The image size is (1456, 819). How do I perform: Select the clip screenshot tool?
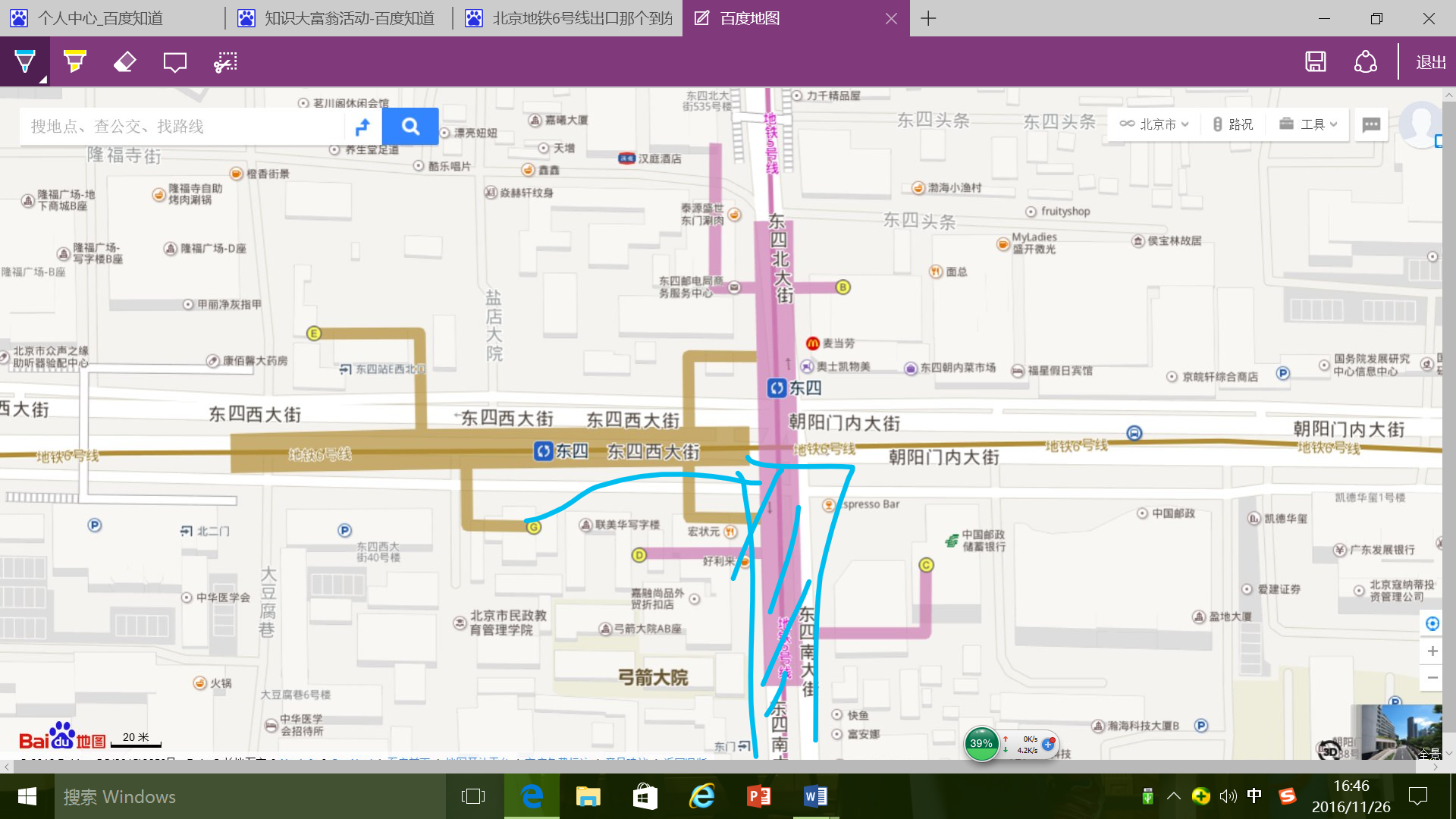[225, 61]
